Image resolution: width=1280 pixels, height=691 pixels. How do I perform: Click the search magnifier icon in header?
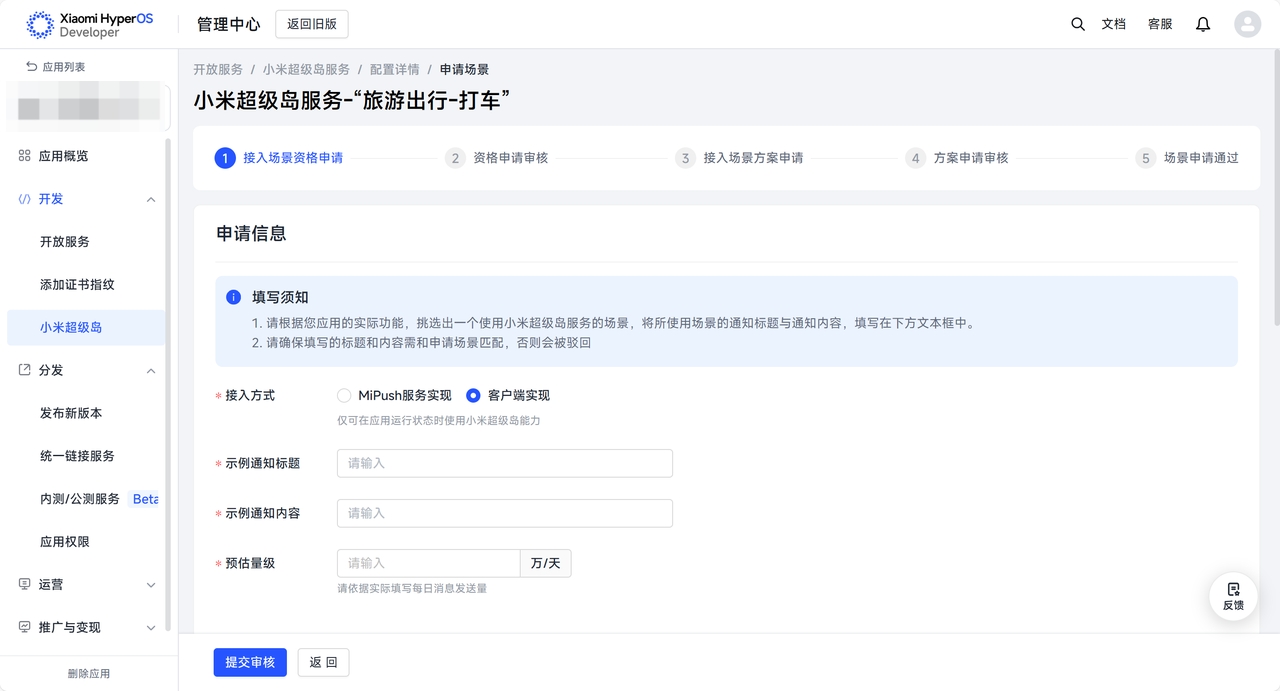click(x=1077, y=24)
